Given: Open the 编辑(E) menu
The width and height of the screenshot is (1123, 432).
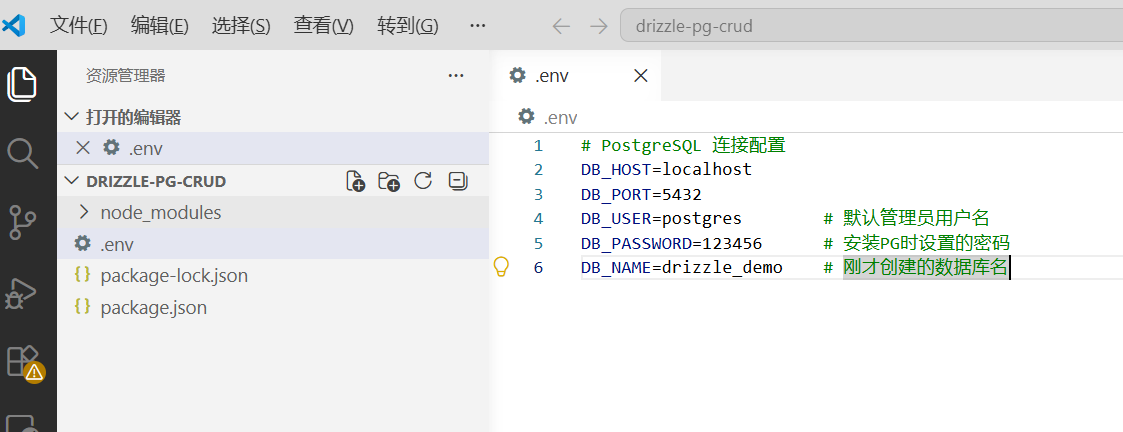Looking at the screenshot, I should pyautogui.click(x=159, y=26).
